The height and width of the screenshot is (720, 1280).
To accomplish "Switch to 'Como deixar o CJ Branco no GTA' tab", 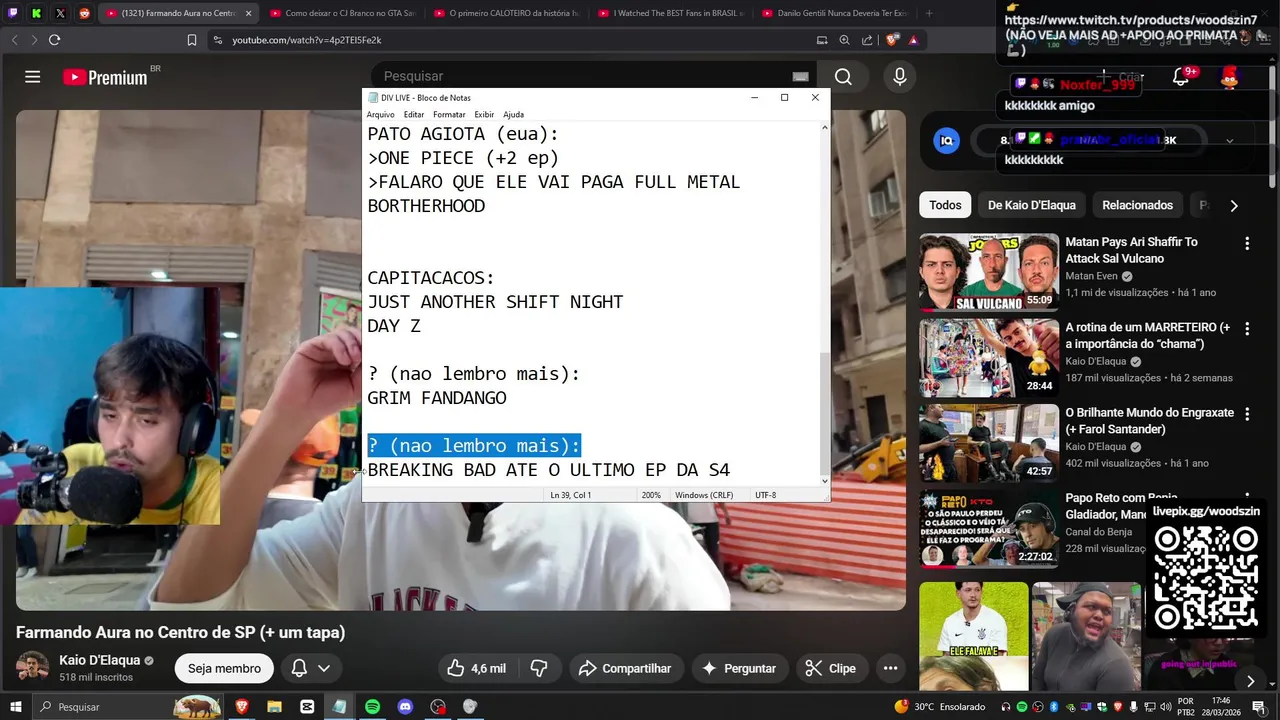I will tap(342, 13).
